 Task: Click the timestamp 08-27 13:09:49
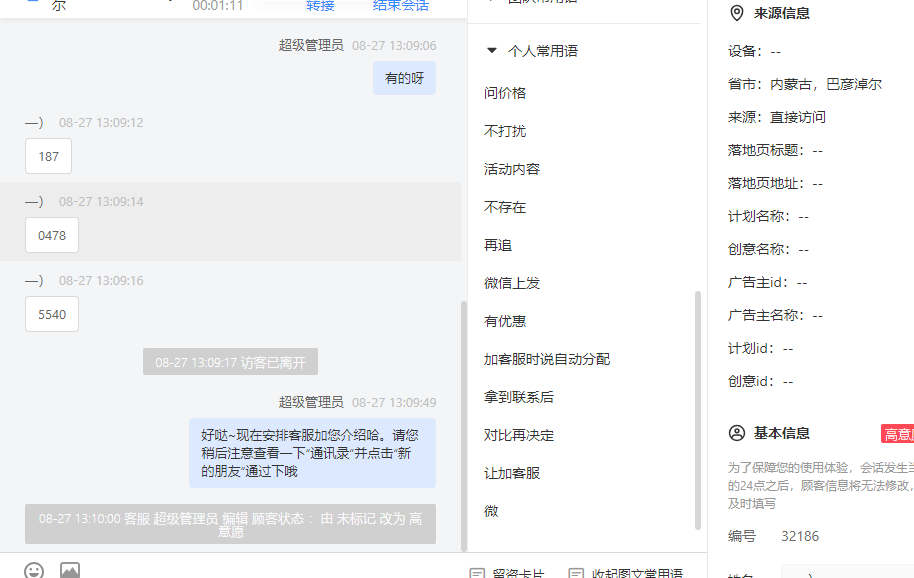(x=394, y=402)
